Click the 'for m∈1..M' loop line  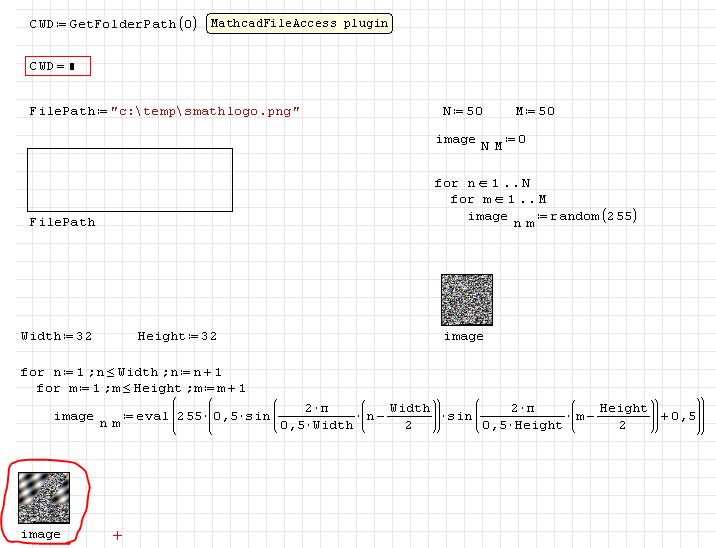(498, 199)
